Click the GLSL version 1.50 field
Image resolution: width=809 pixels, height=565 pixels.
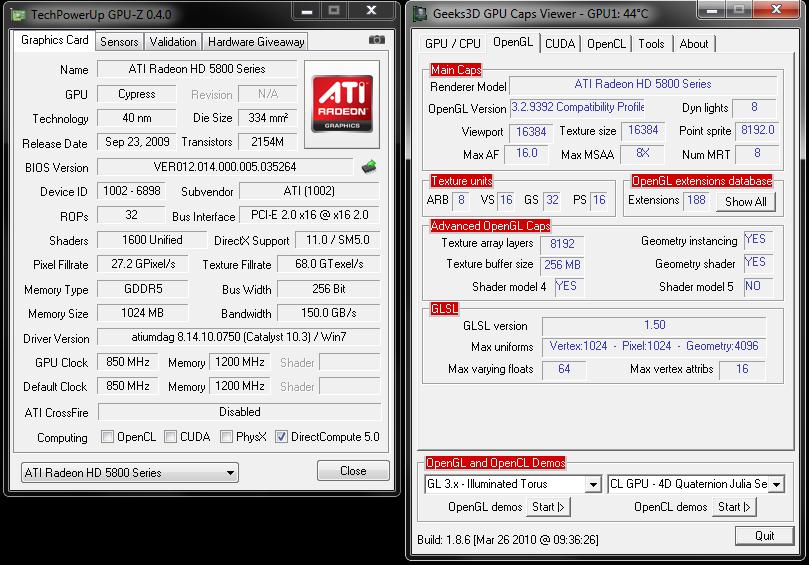point(654,325)
